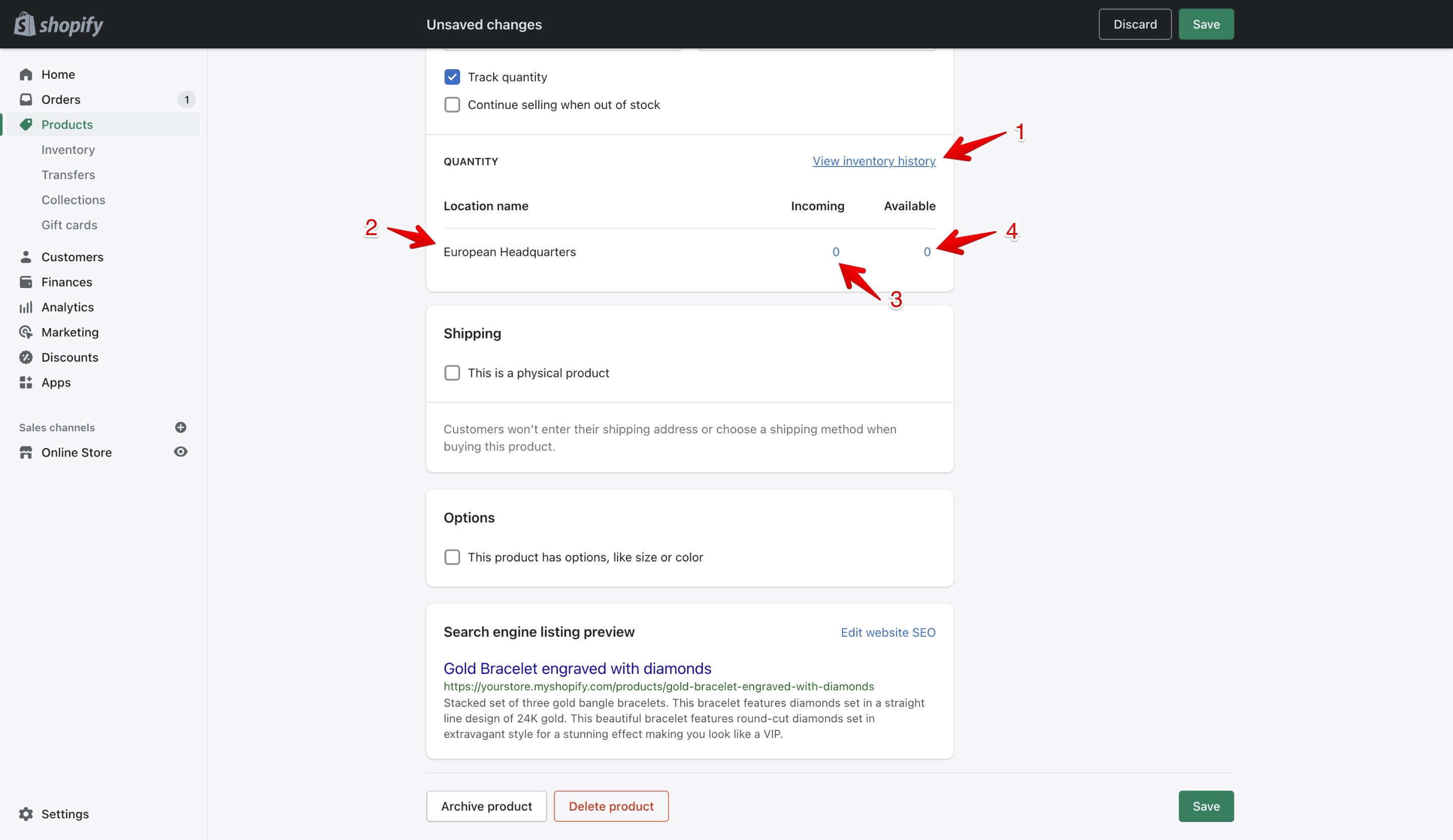Click the Orders inbox icon

pyautogui.click(x=25, y=99)
